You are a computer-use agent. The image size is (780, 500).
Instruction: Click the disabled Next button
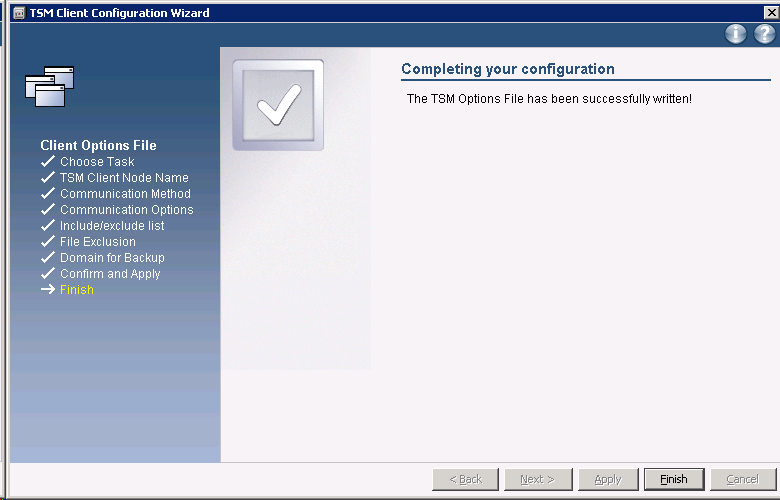pyautogui.click(x=538, y=479)
